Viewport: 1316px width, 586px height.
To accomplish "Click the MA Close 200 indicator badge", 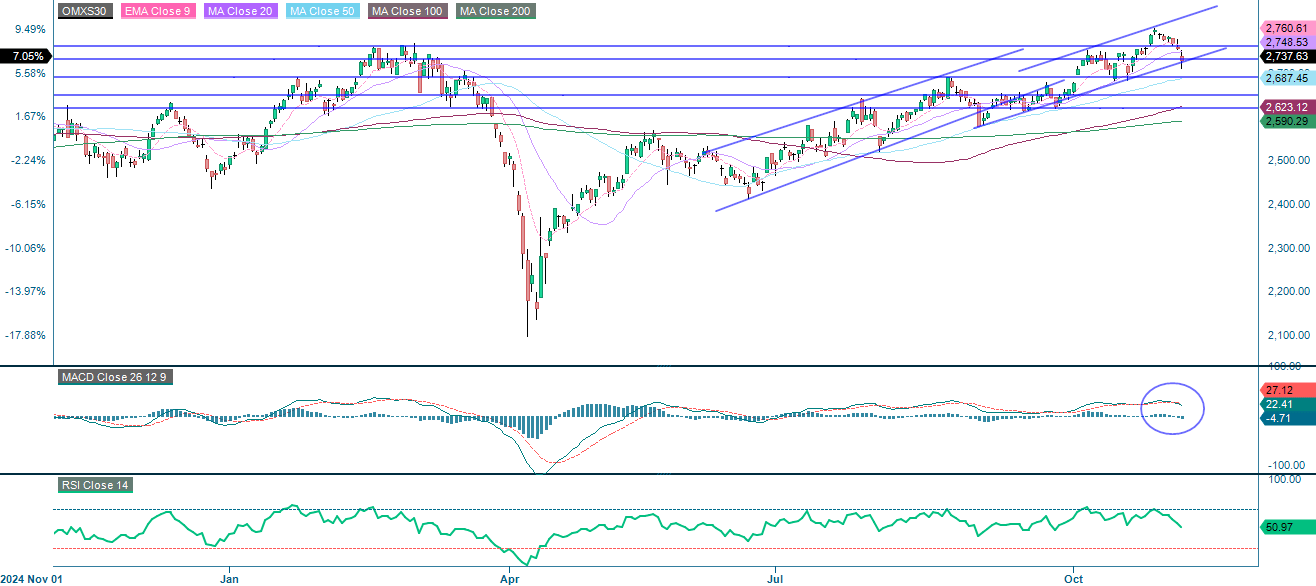I will 494,11.
